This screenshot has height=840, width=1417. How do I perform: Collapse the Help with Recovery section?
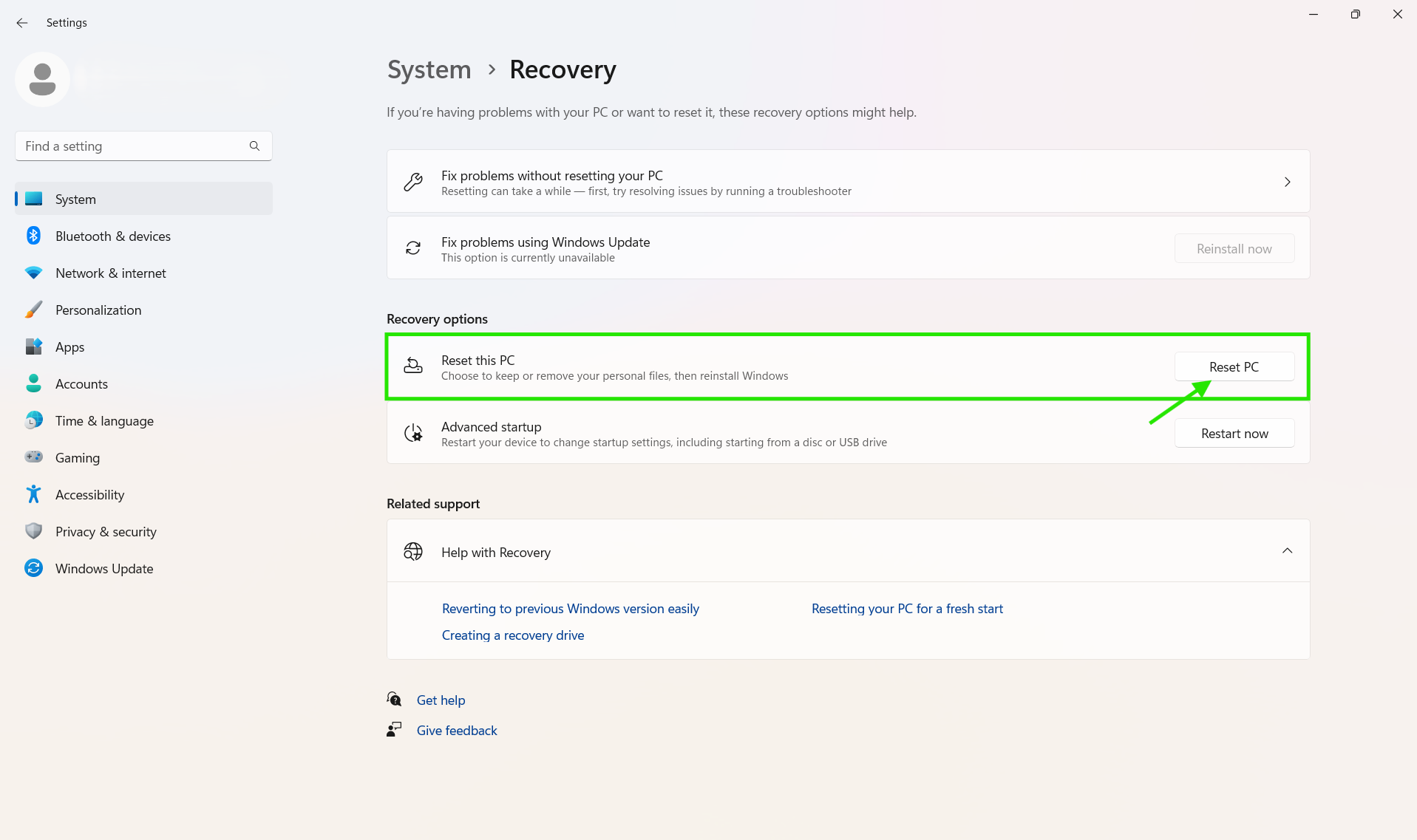tap(1287, 551)
